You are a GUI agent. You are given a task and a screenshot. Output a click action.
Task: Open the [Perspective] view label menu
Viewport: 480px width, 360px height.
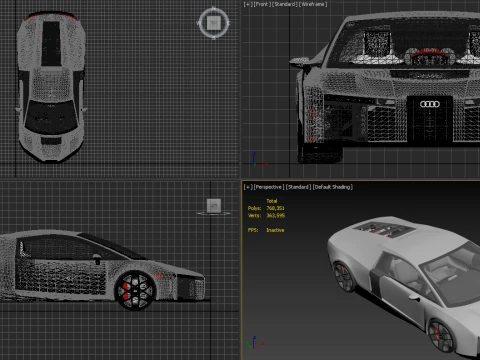point(269,187)
